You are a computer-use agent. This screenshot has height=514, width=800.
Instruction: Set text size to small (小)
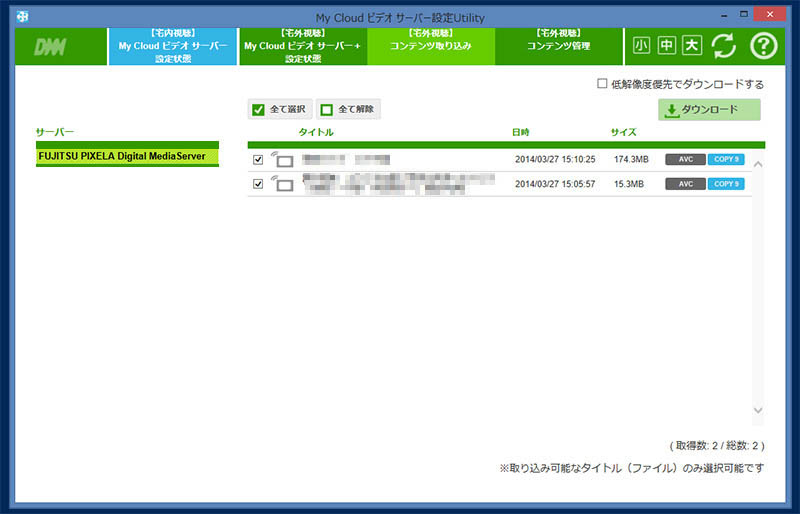pos(641,46)
